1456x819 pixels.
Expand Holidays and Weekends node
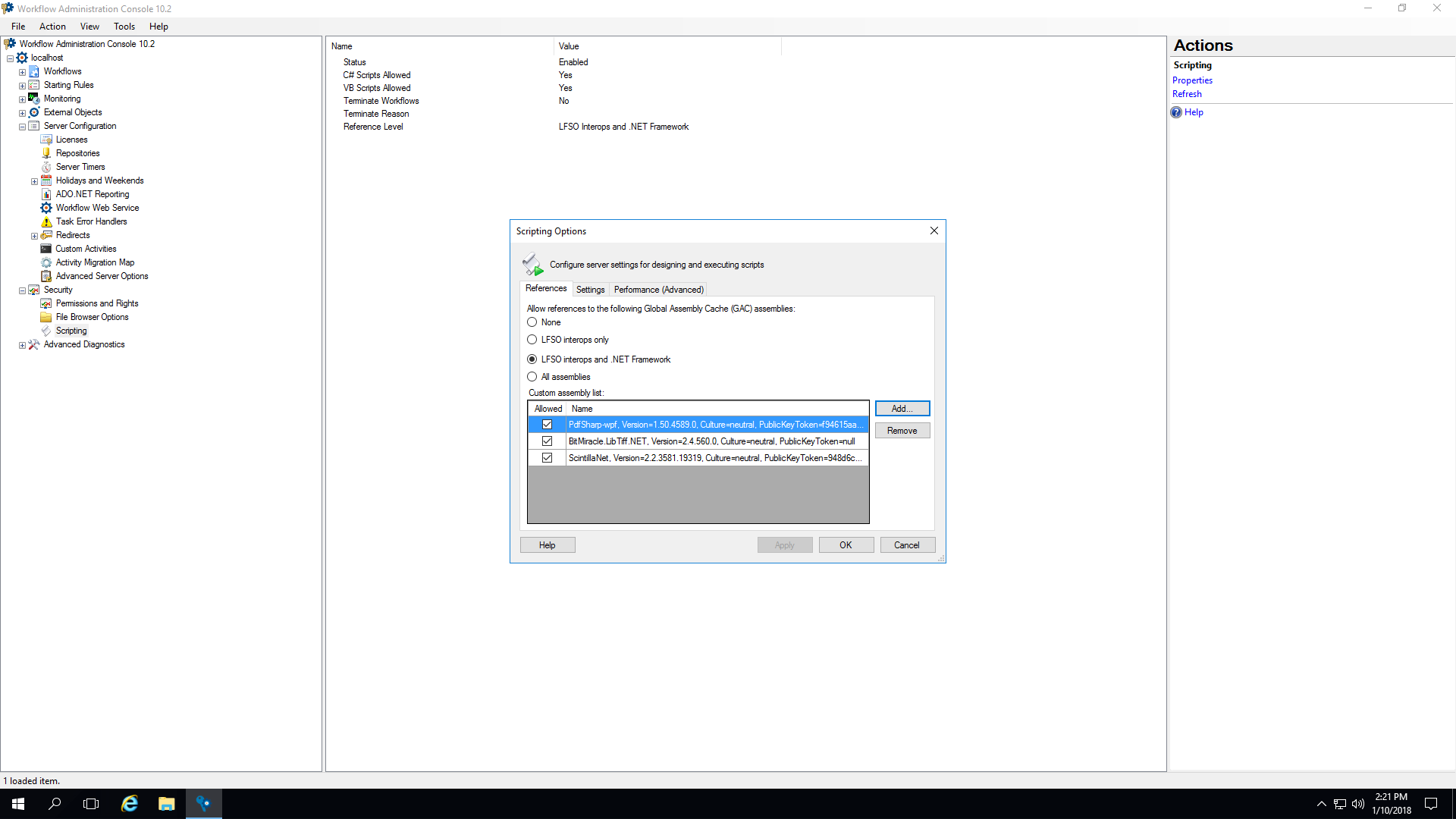click(x=34, y=181)
